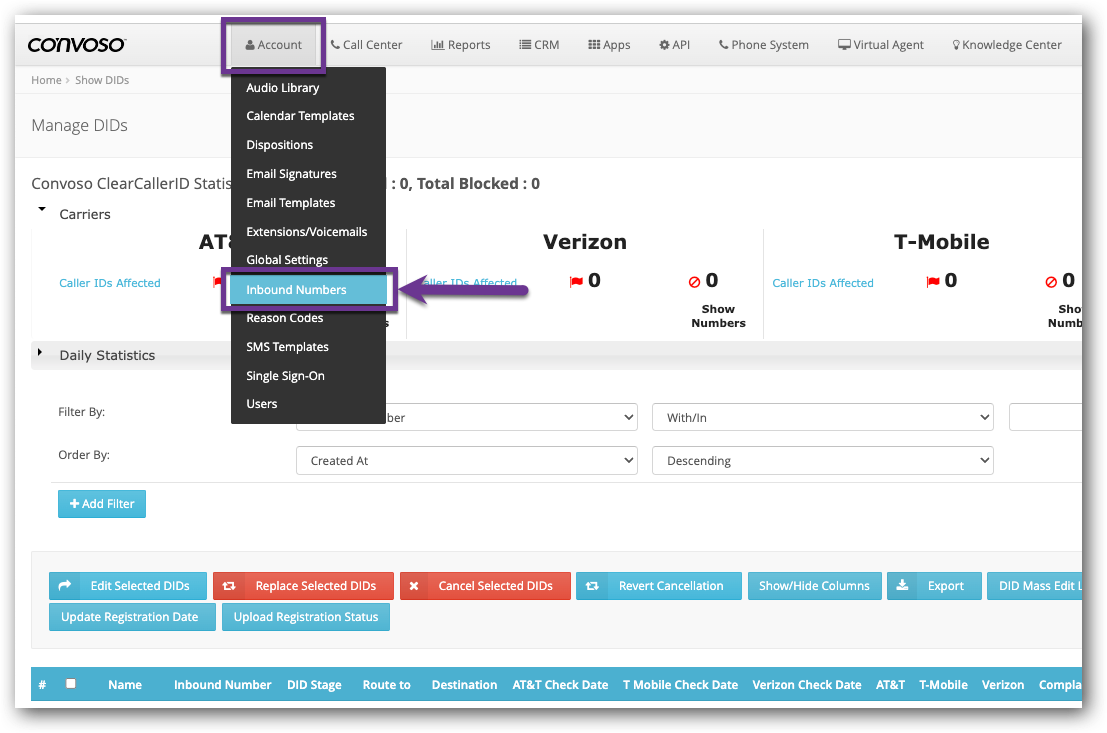The width and height of the screenshot is (1107, 733).
Task: Sort by Route to column header
Action: [x=386, y=685]
